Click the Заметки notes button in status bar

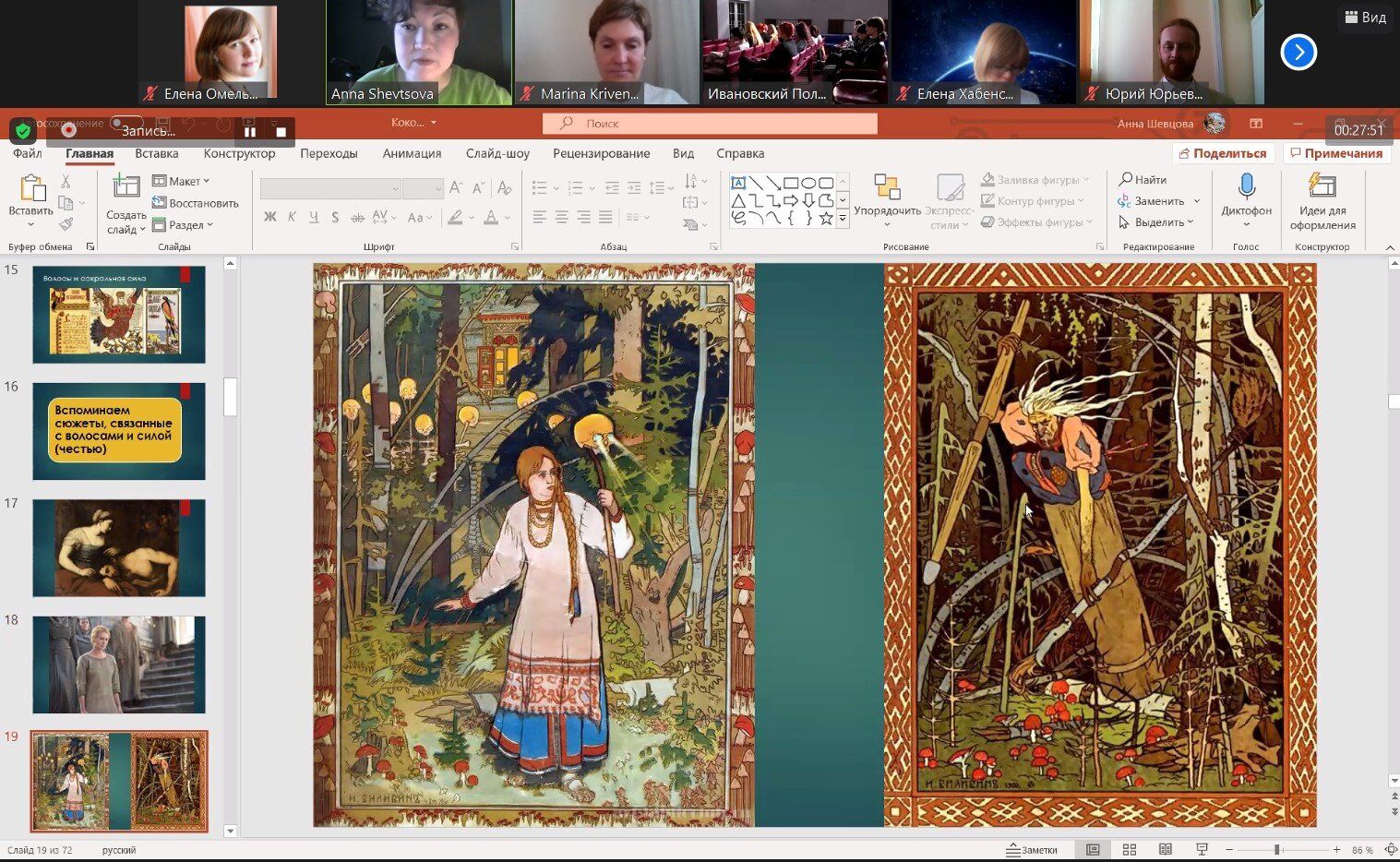pos(1033,850)
